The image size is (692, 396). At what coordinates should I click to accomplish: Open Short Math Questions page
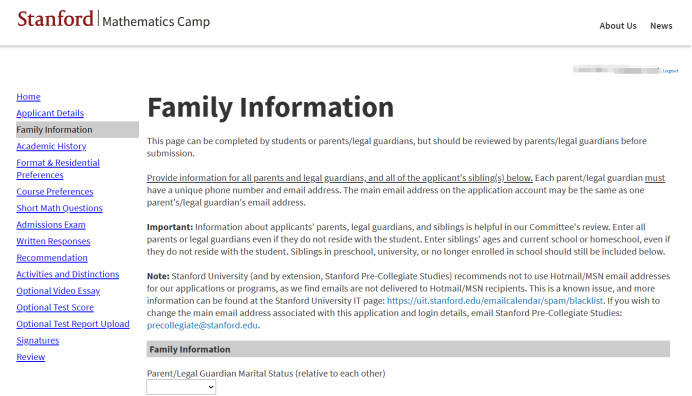pyautogui.click(x=59, y=208)
